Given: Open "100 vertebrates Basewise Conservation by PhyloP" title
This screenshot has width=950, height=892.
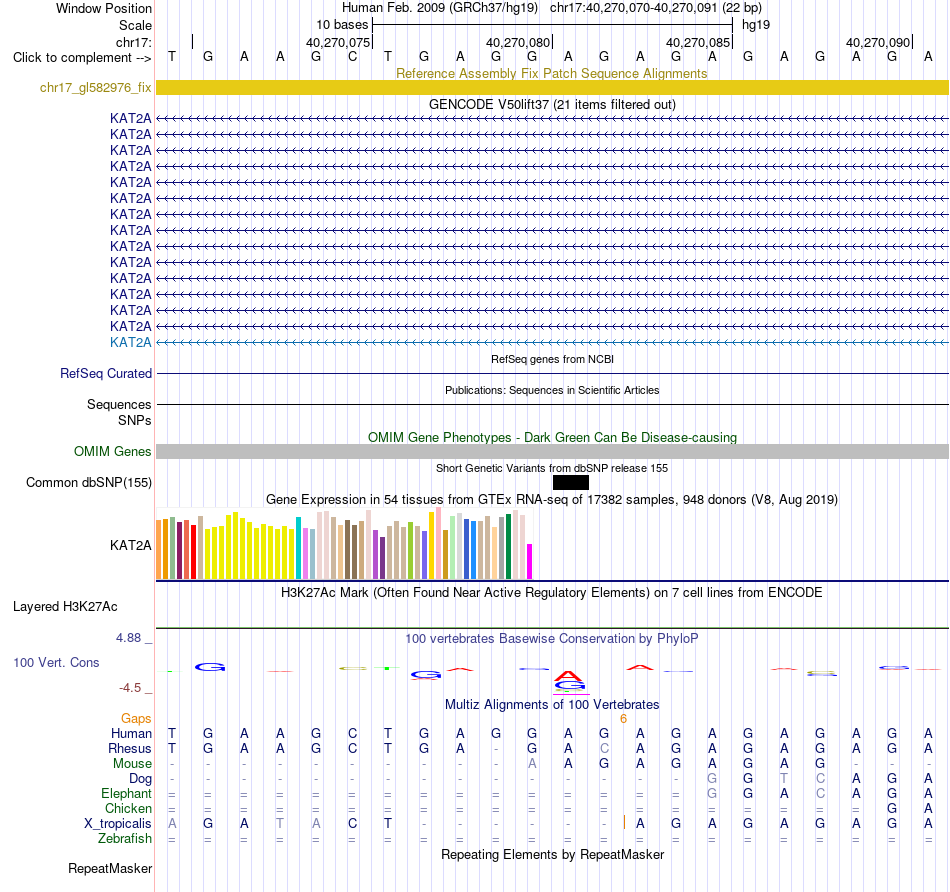Looking at the screenshot, I should (x=552, y=639).
